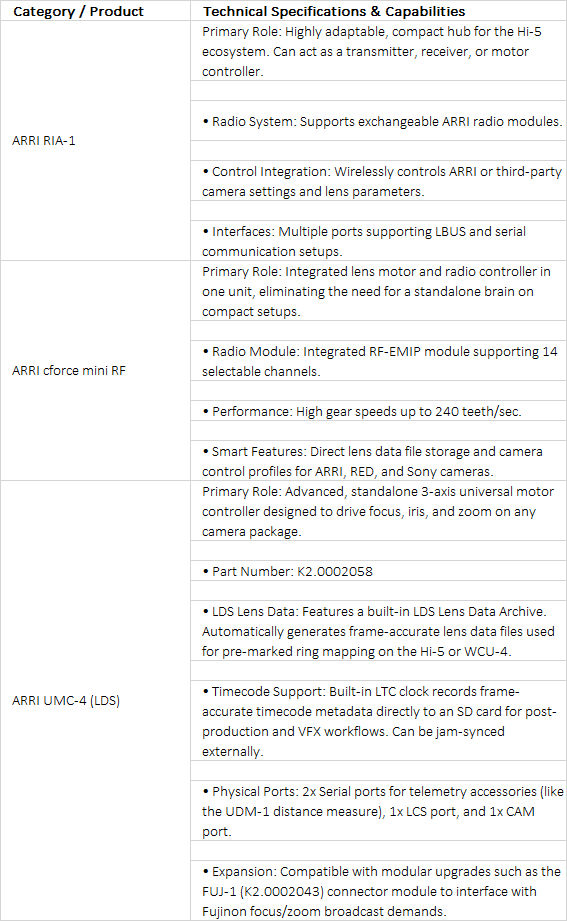Click the Radio Module RF-EMIP row
The width and height of the screenshot is (567, 921).
[378, 361]
